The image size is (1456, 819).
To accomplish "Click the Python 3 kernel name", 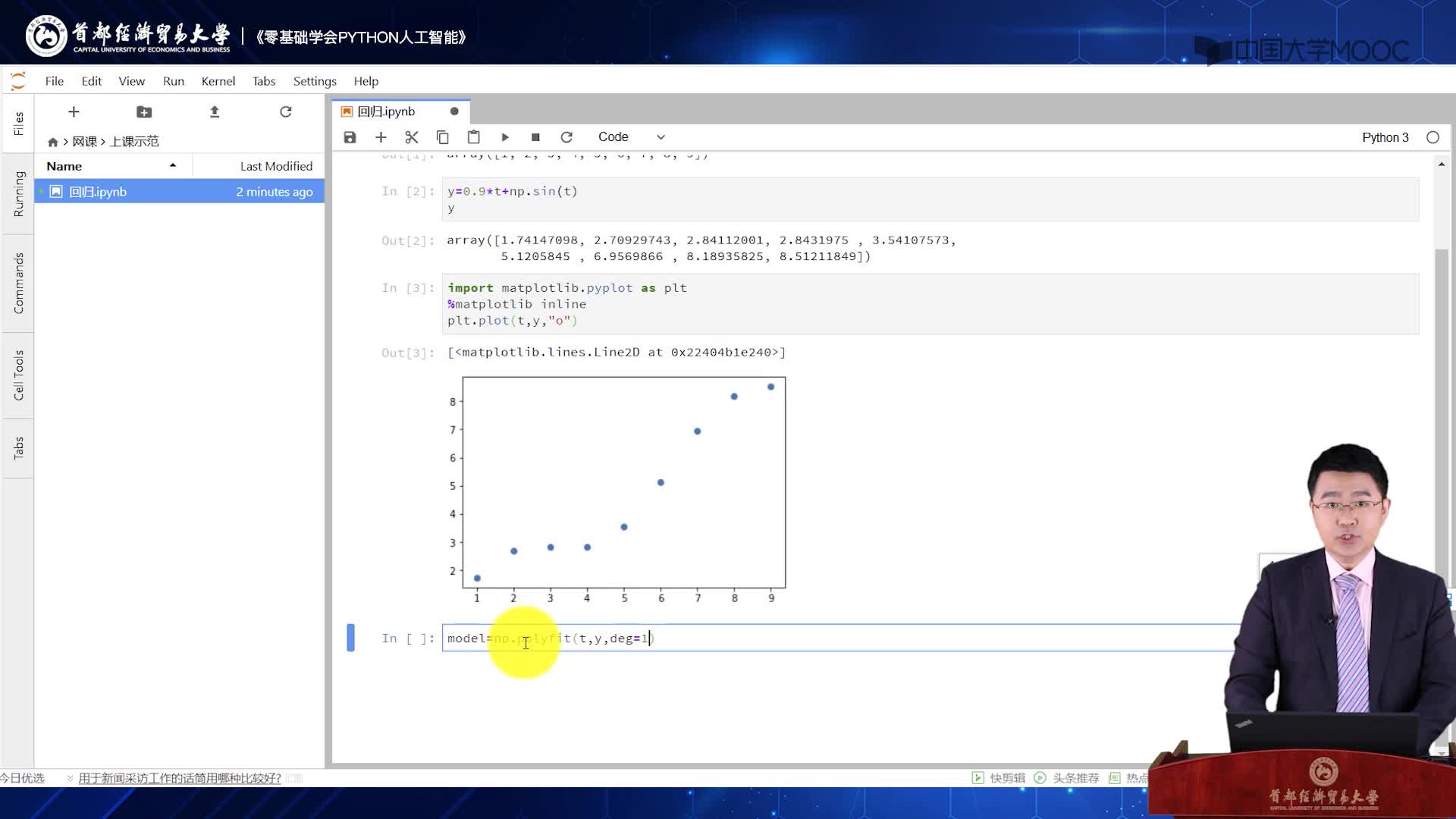I will (x=1385, y=137).
